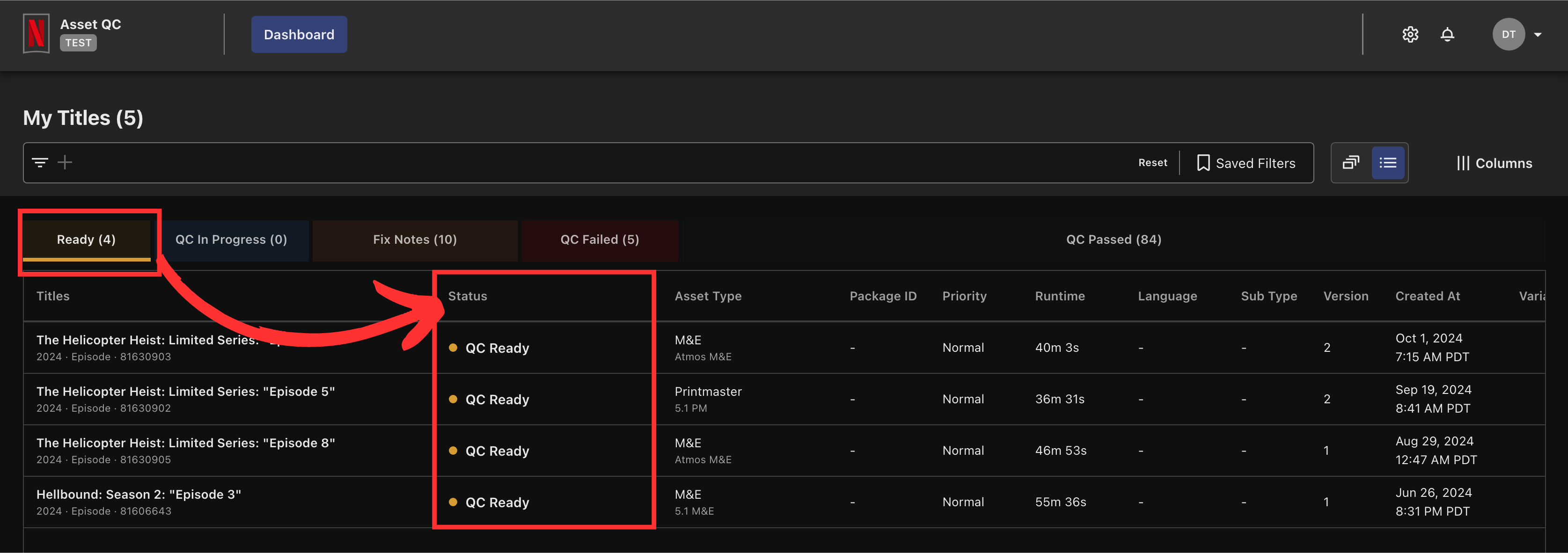Switch to QC Failed (5) tab

(x=600, y=240)
